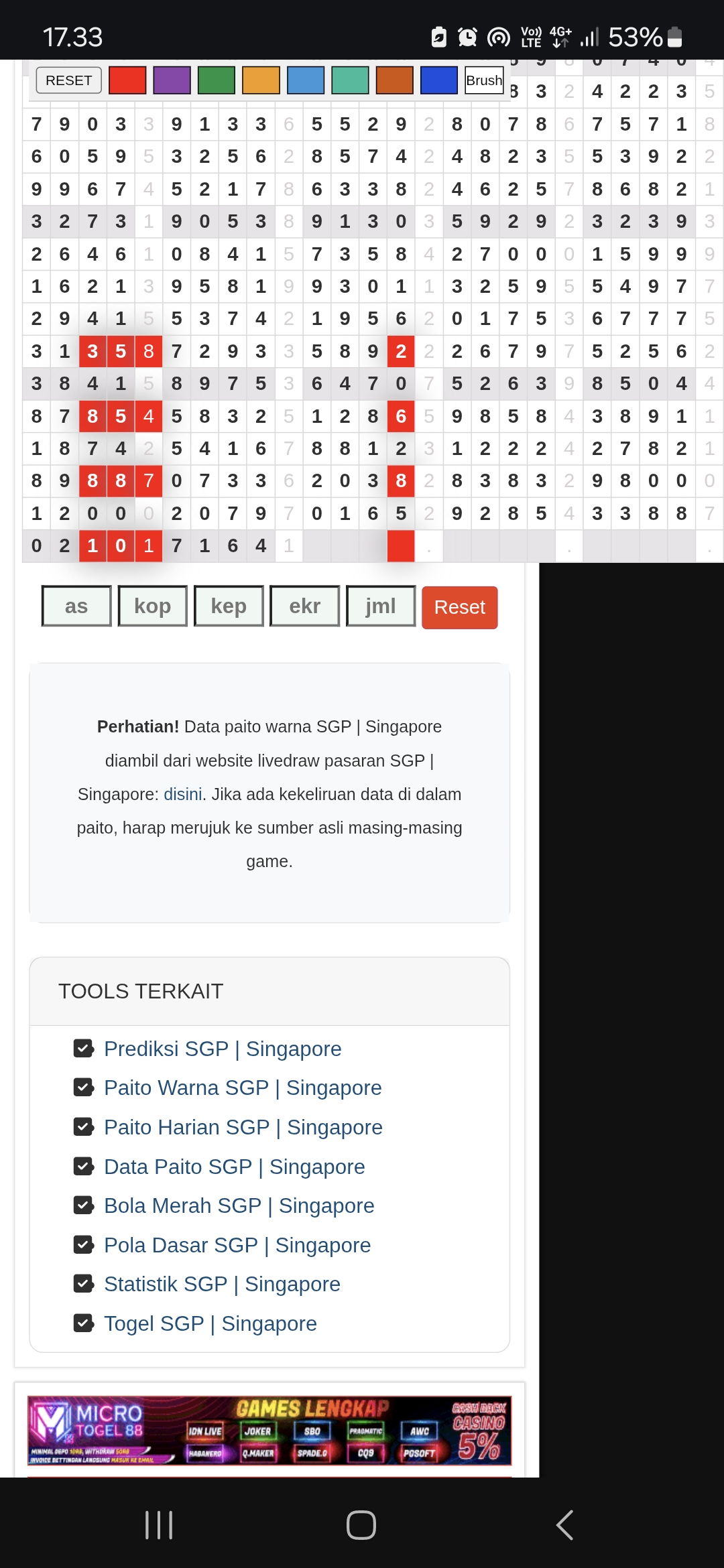This screenshot has width=724, height=1568.
Task: Open the Micro Togel 88 banner ad
Action: point(269,1431)
